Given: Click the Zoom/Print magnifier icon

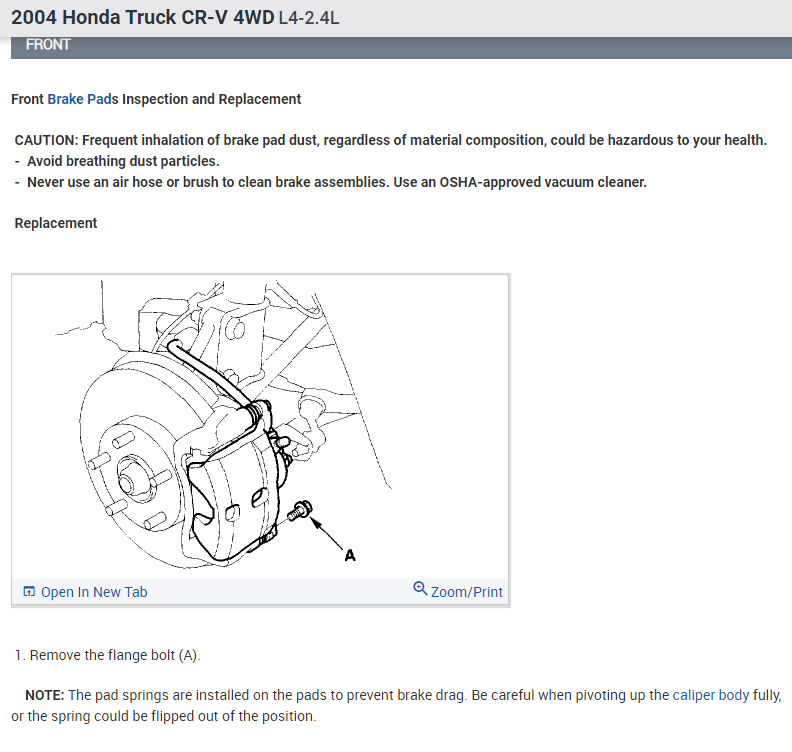Looking at the screenshot, I should 420,588.
